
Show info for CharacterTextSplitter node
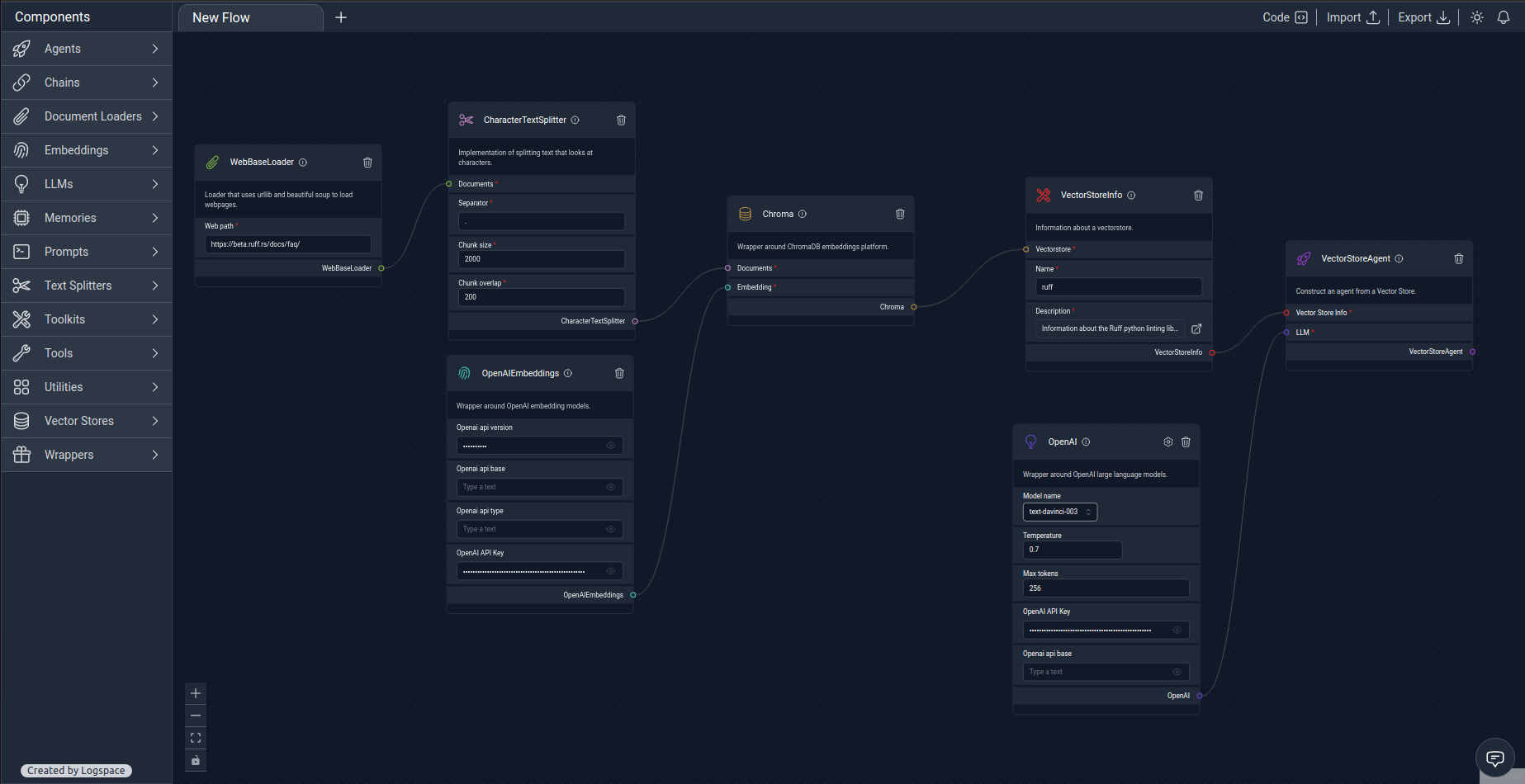[x=575, y=120]
